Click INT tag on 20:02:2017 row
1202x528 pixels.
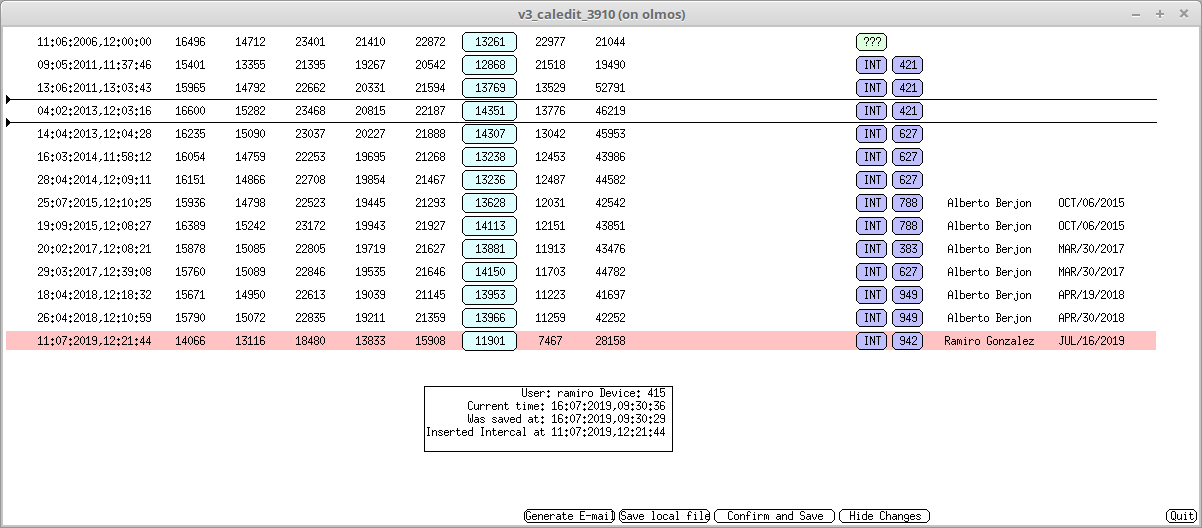click(x=872, y=249)
